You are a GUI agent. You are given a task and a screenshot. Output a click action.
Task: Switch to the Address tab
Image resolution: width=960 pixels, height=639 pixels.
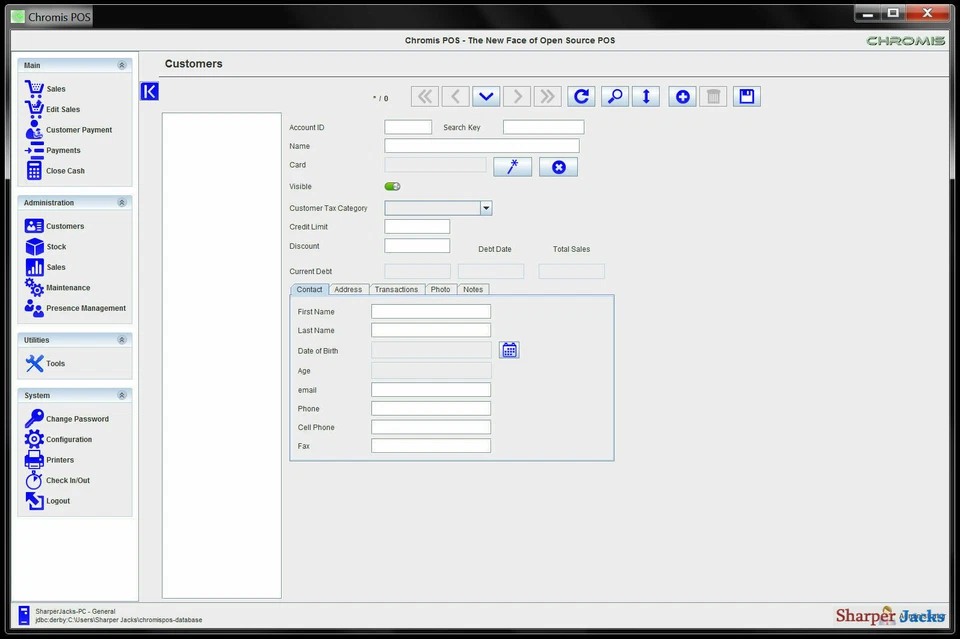tap(347, 289)
